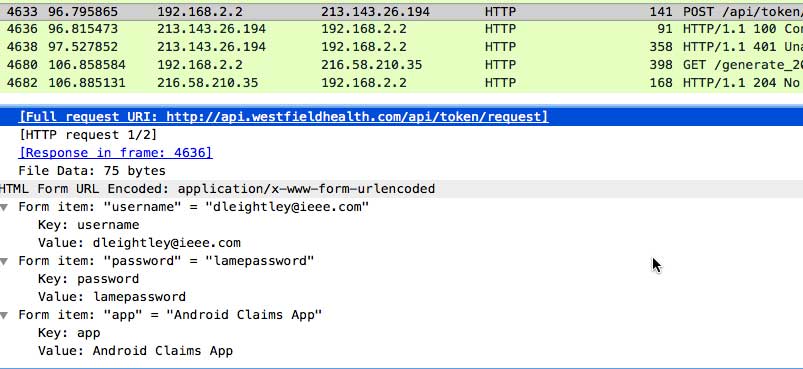Viewport: 803px width, 369px height.
Task: Collapse the password form item triangle
Action: [x=4, y=262]
